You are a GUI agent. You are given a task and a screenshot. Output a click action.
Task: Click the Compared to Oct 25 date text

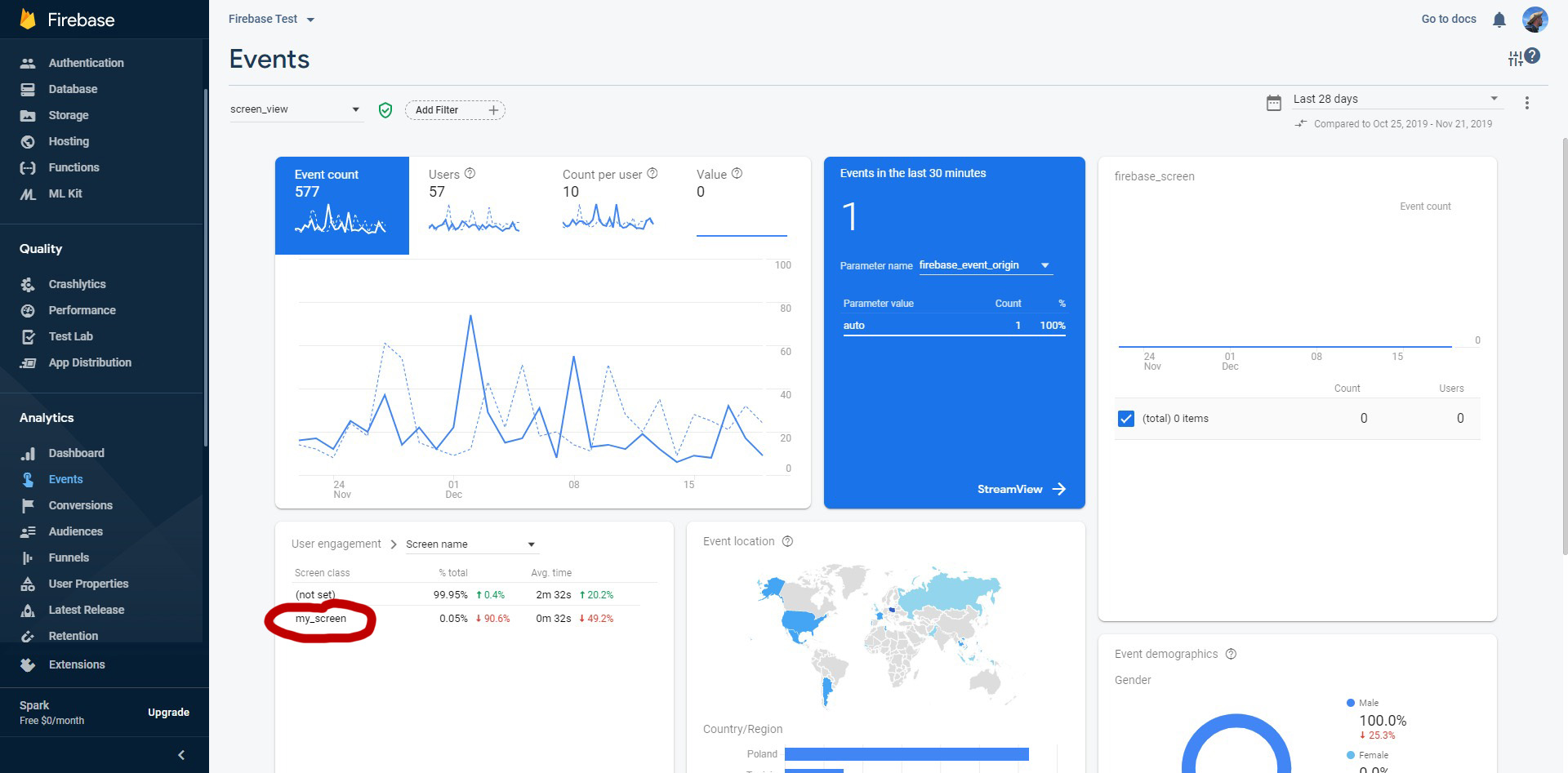(x=1402, y=124)
